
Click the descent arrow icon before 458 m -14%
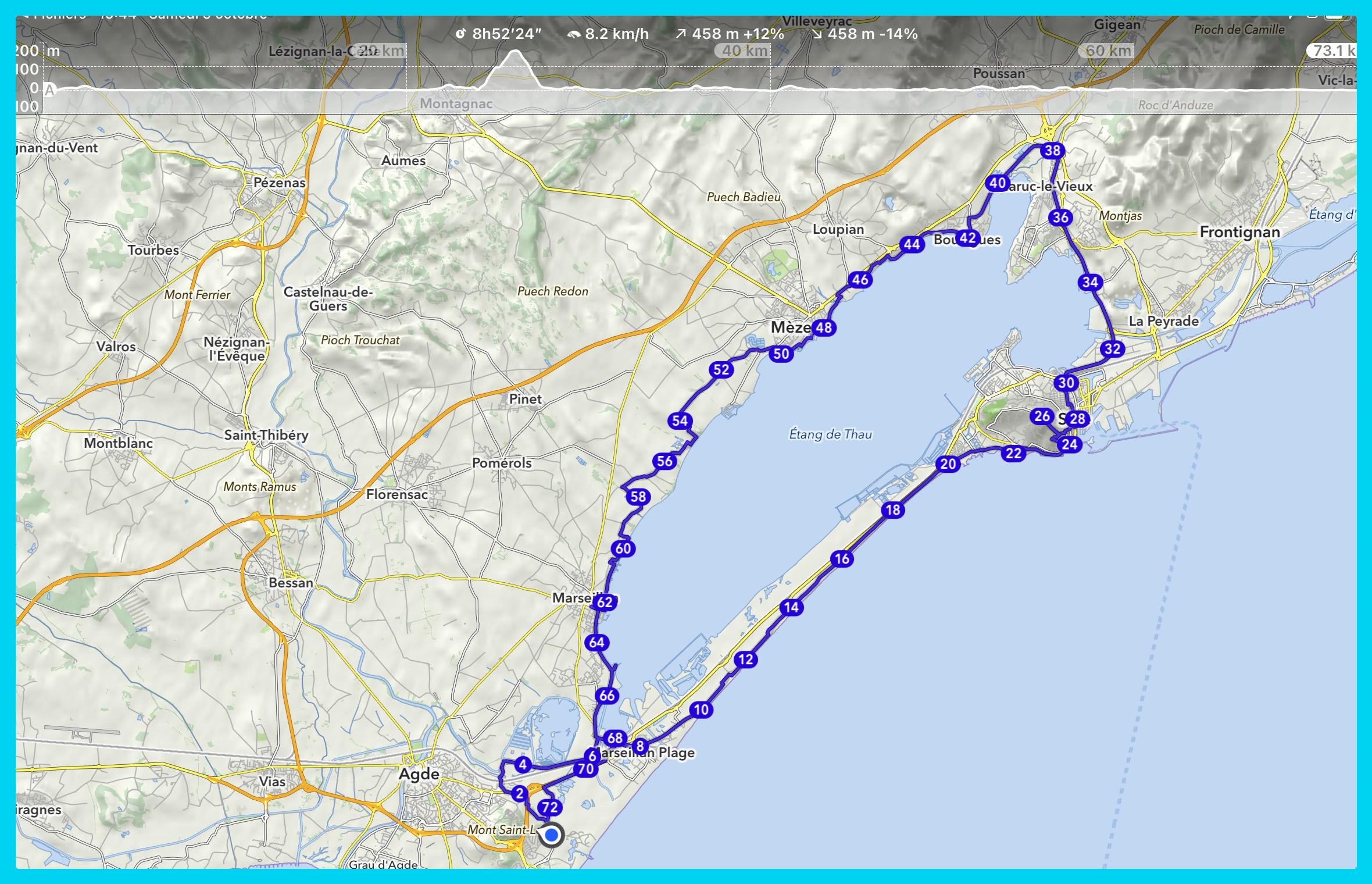point(817,35)
